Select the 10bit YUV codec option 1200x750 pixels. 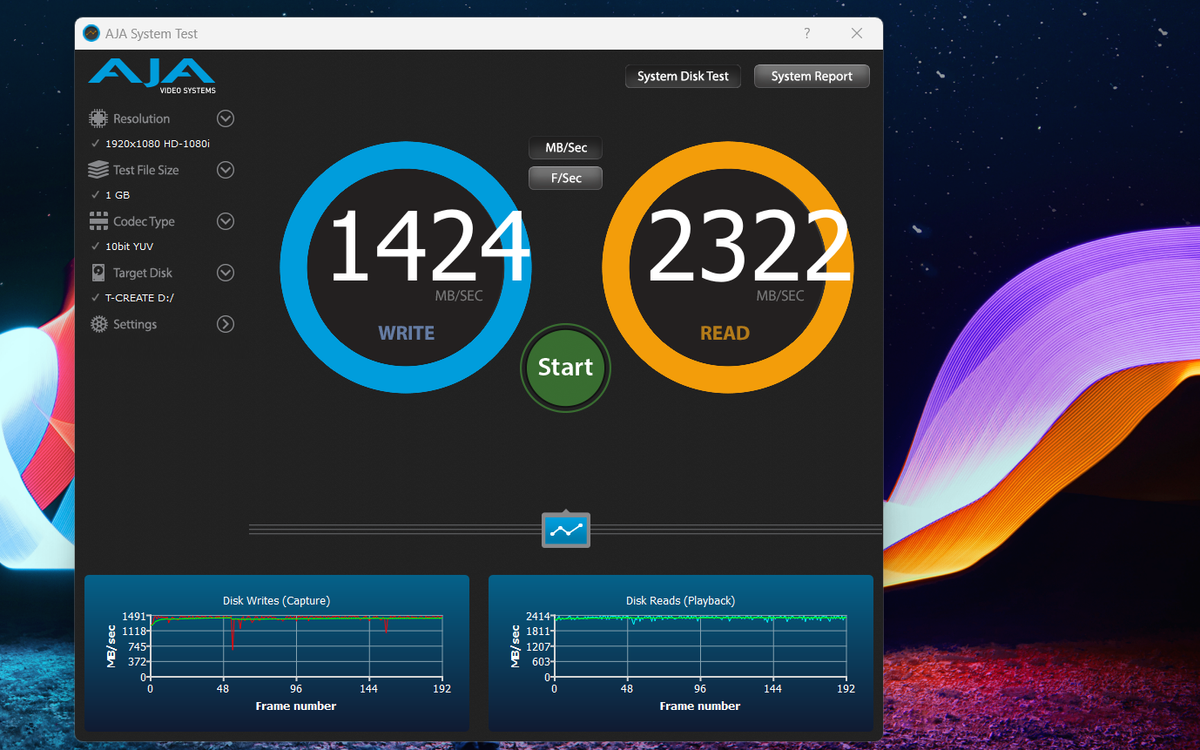click(129, 246)
